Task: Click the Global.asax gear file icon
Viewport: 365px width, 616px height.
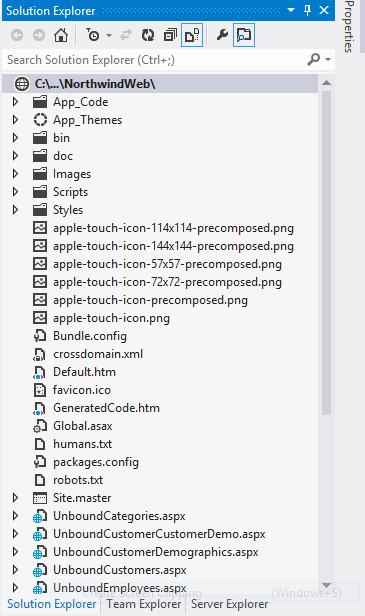Action: pyautogui.click(x=40, y=426)
